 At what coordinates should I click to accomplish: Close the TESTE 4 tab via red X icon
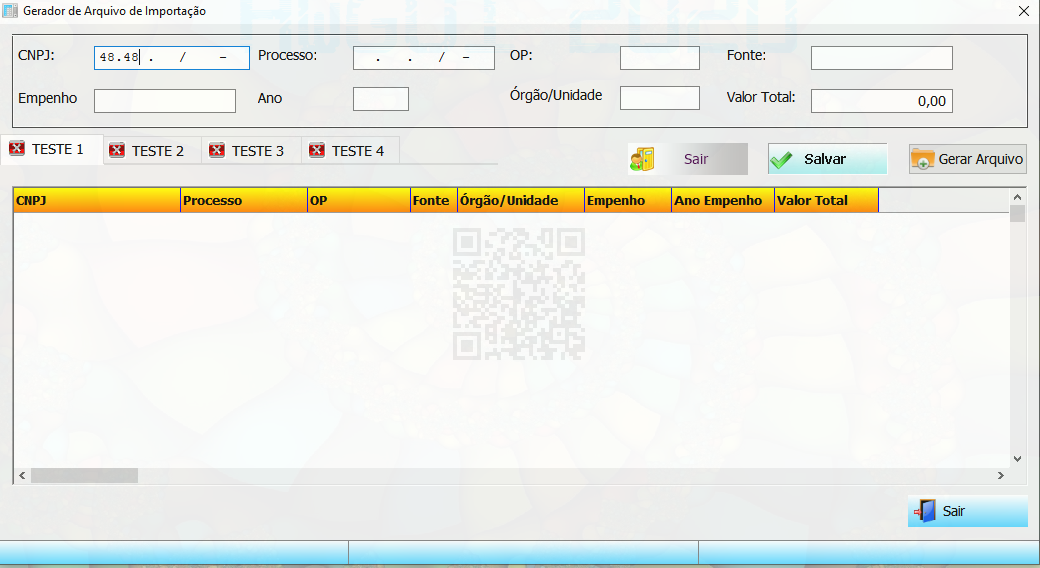tap(317, 151)
